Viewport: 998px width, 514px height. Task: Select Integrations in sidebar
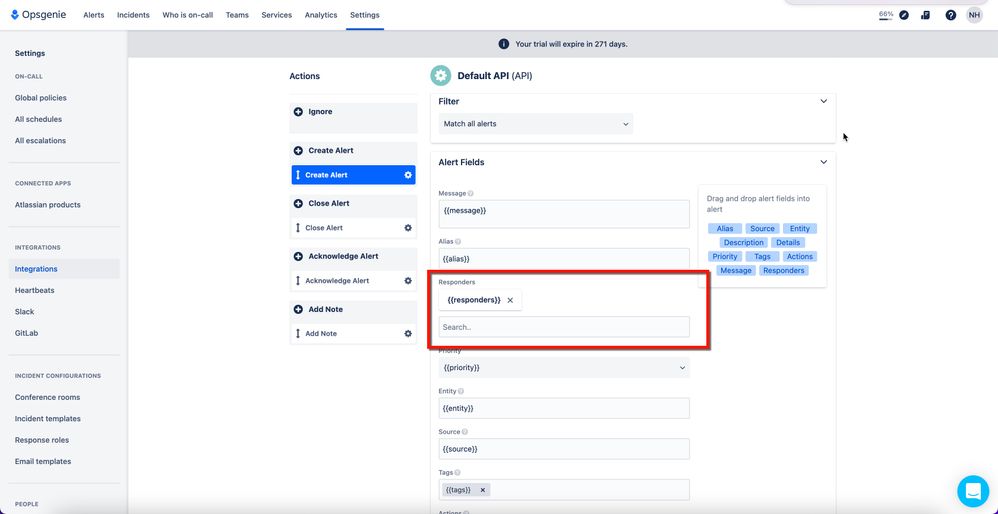[64, 269]
